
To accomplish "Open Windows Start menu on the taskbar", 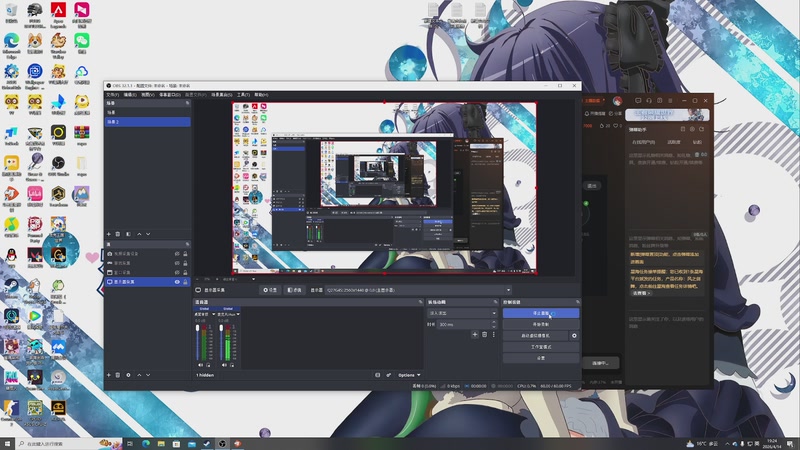I will point(7,444).
